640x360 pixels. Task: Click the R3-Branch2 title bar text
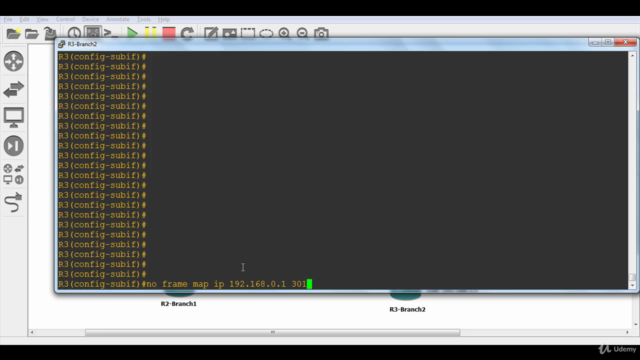(x=82, y=44)
